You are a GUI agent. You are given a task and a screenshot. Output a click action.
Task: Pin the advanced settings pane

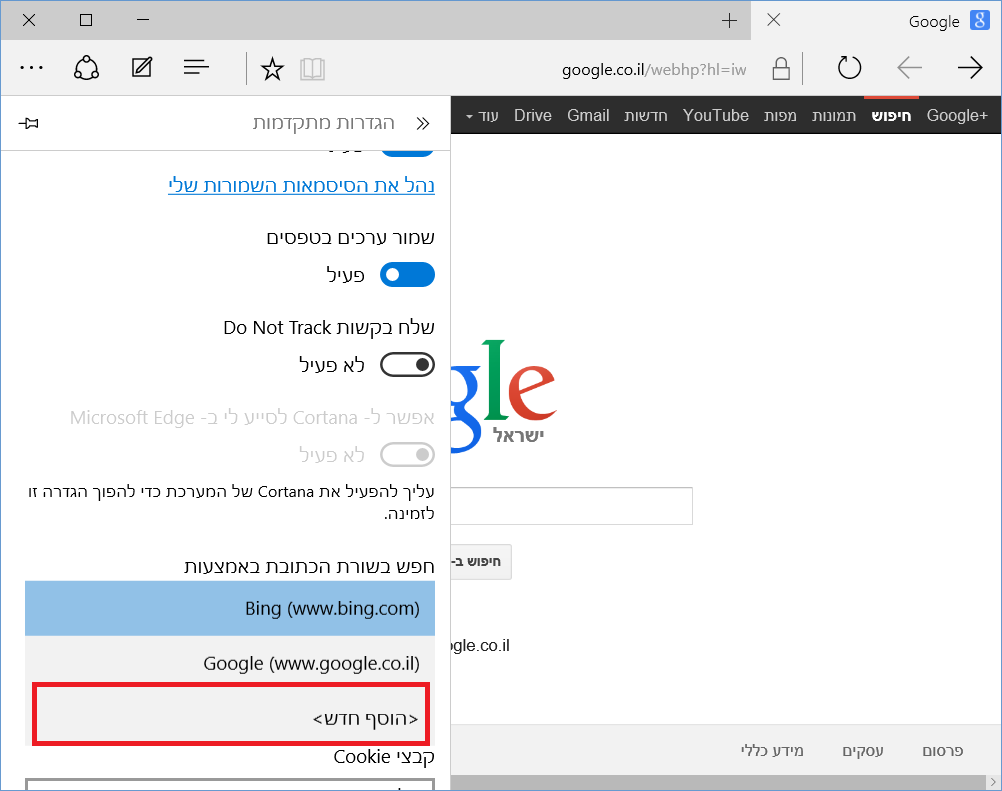(x=28, y=123)
